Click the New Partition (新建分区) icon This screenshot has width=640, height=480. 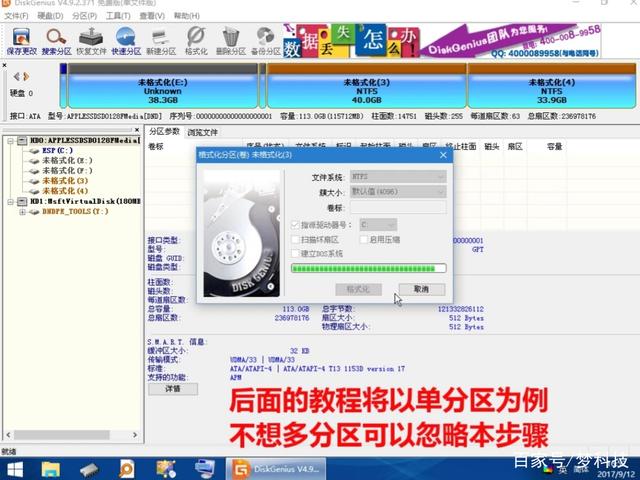(161, 41)
